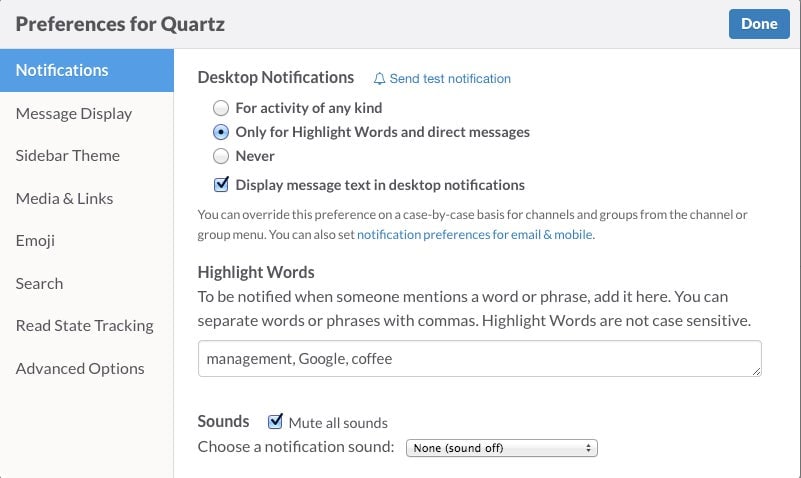Image resolution: width=801 pixels, height=478 pixels.
Task: Open notification preferences for email & mobile link
Action: click(475, 234)
